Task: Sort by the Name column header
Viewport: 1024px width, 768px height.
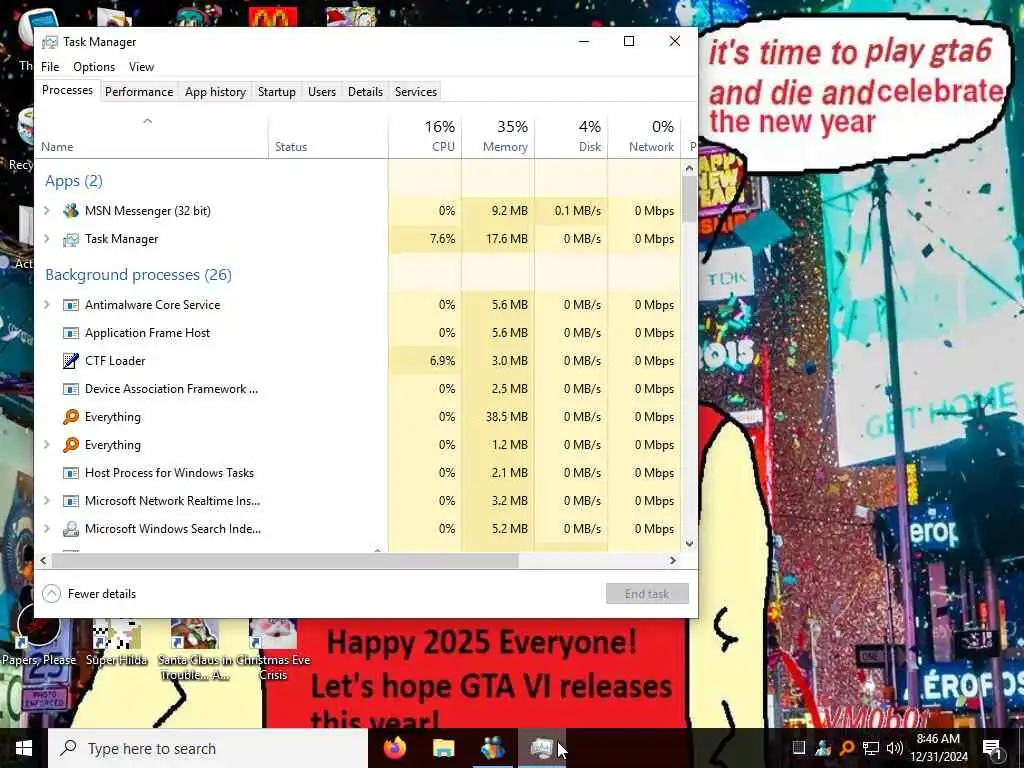Action: 152,137
